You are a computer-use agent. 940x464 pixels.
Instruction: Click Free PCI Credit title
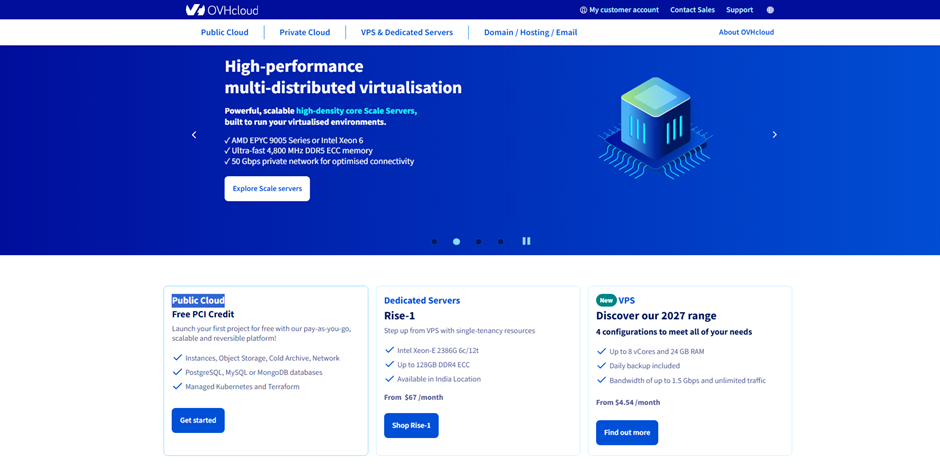(x=203, y=314)
